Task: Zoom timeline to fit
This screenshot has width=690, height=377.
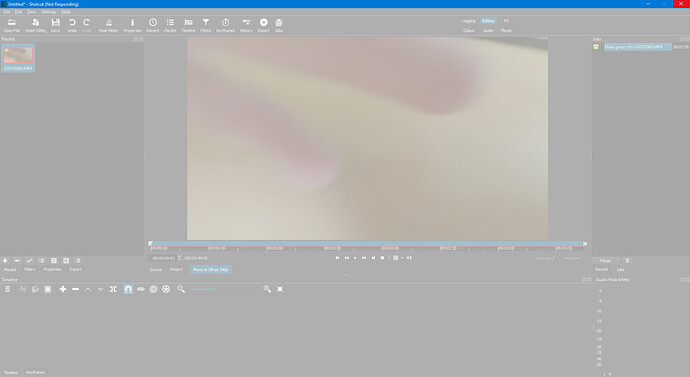Action: coord(280,289)
